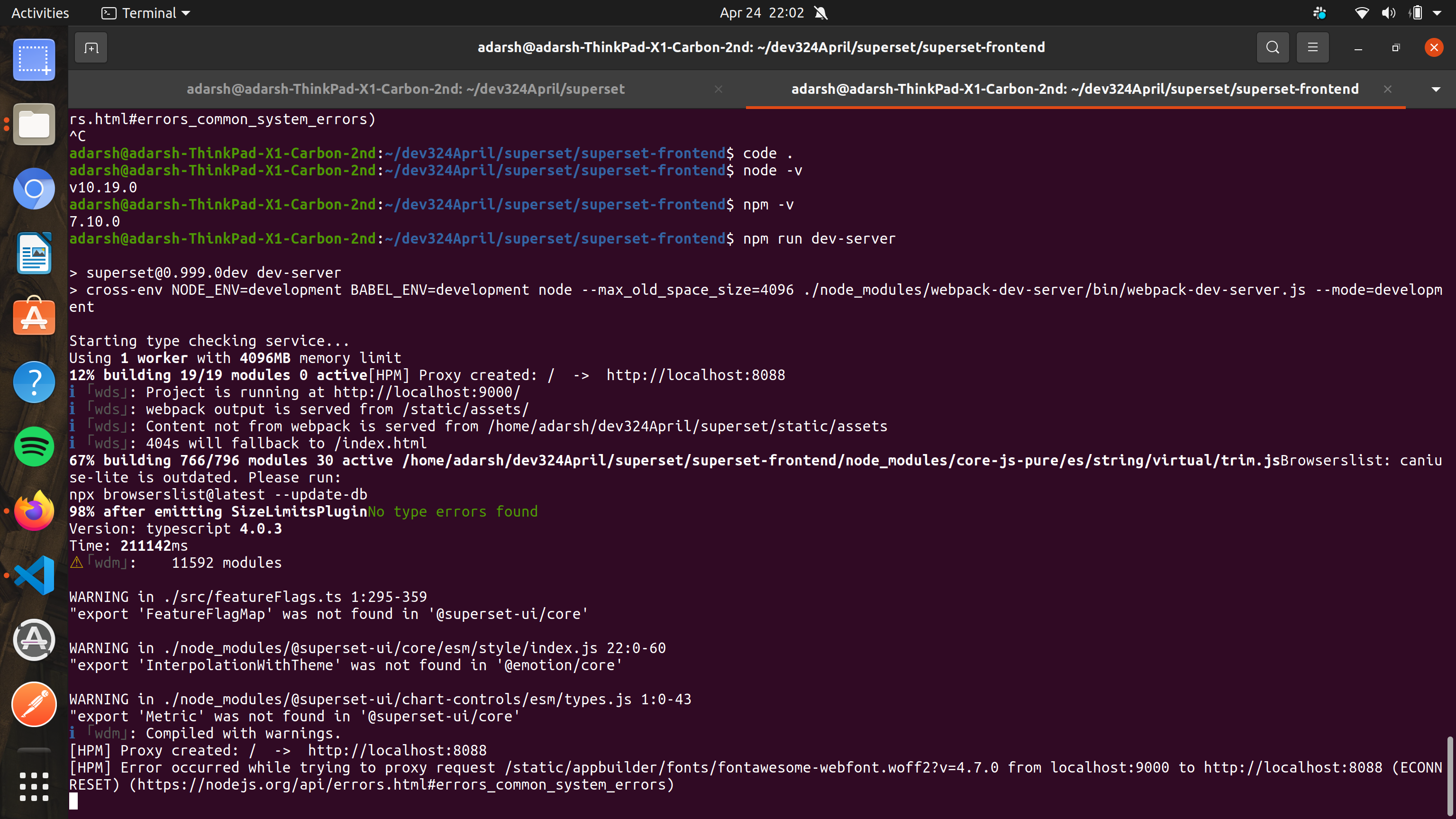Switch to the ~/dev324April/superset tab

tap(405, 89)
